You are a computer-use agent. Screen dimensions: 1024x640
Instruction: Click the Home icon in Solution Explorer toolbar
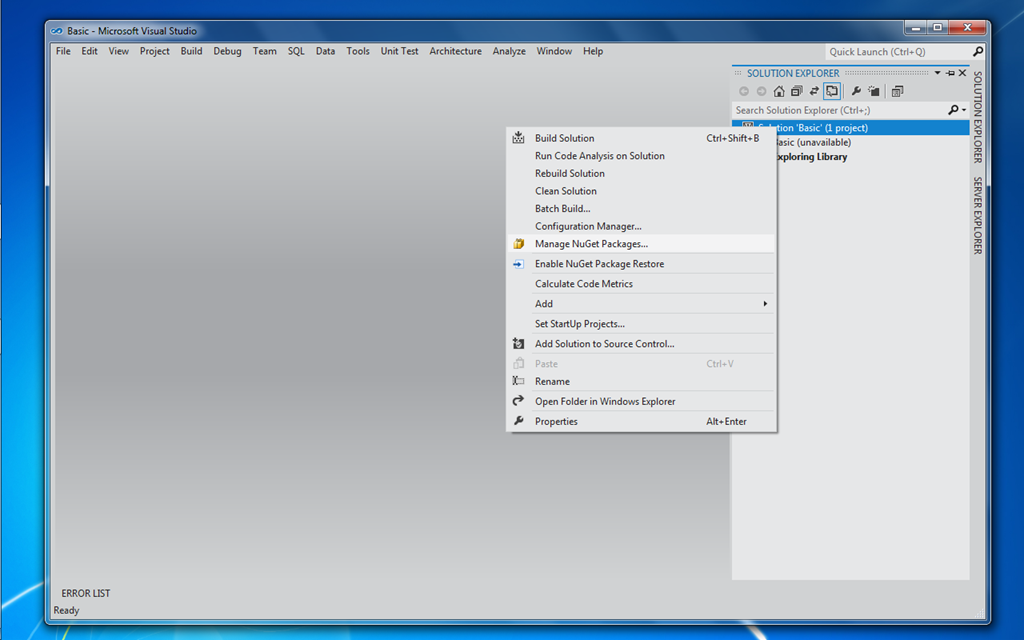pyautogui.click(x=778, y=91)
